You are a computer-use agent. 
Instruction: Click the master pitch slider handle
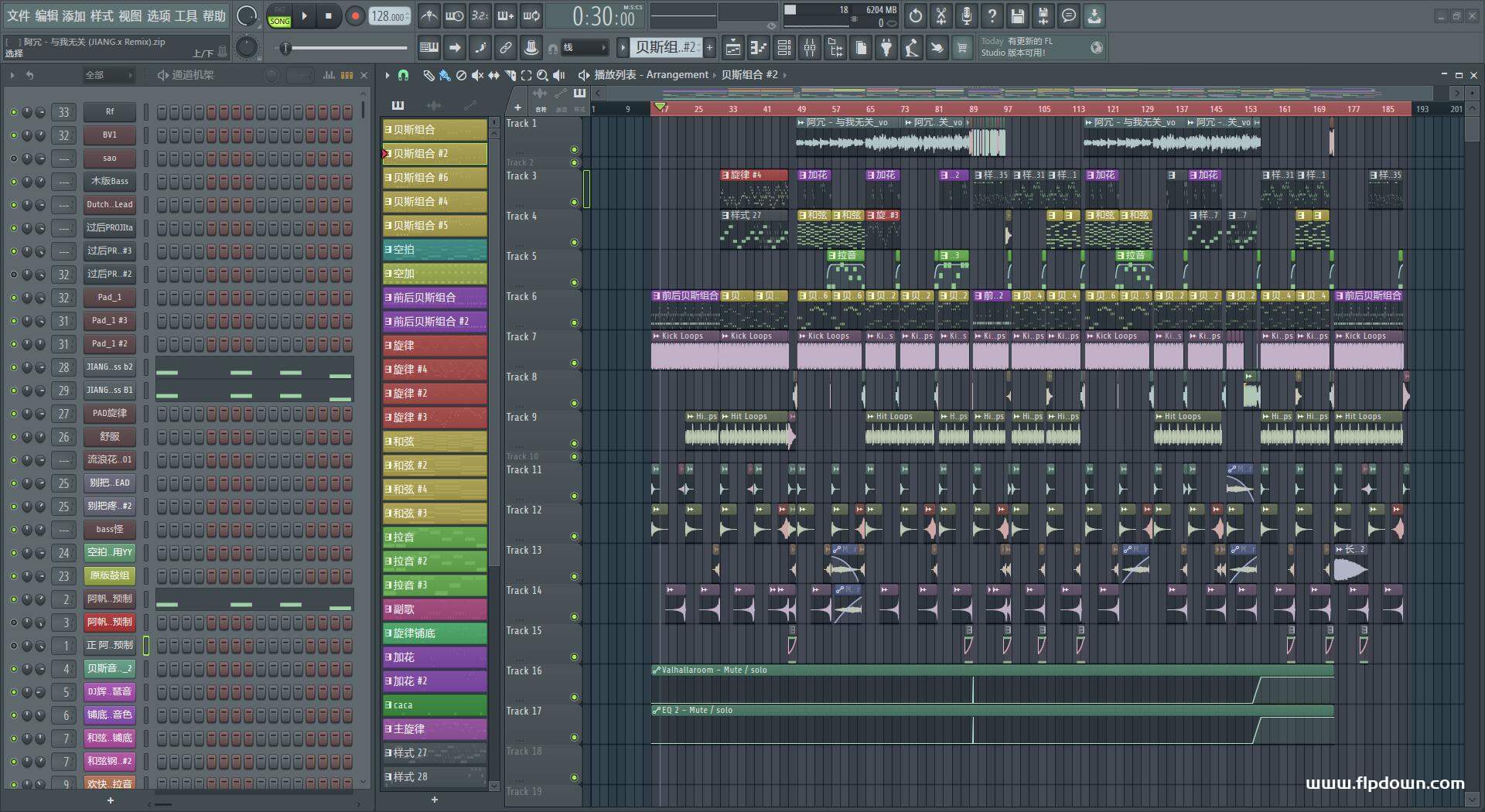(286, 49)
